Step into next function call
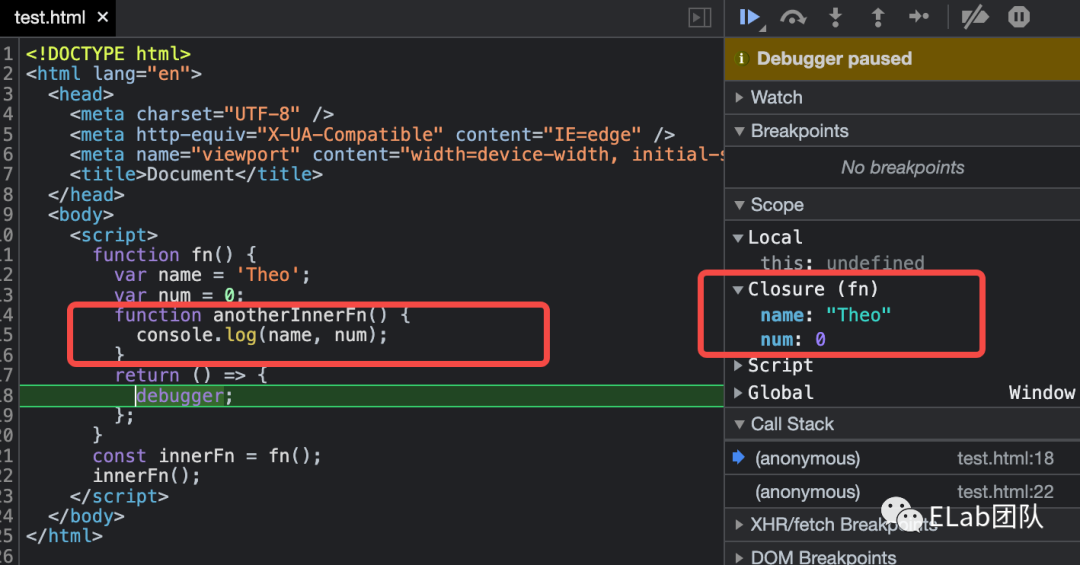This screenshot has width=1080, height=565. click(x=835, y=17)
